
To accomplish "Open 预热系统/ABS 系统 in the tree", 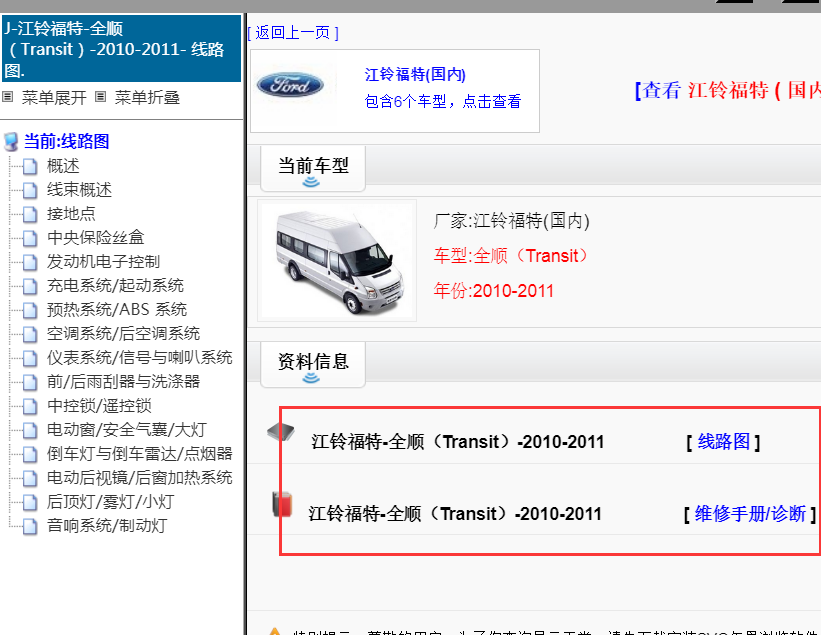I will coord(117,310).
